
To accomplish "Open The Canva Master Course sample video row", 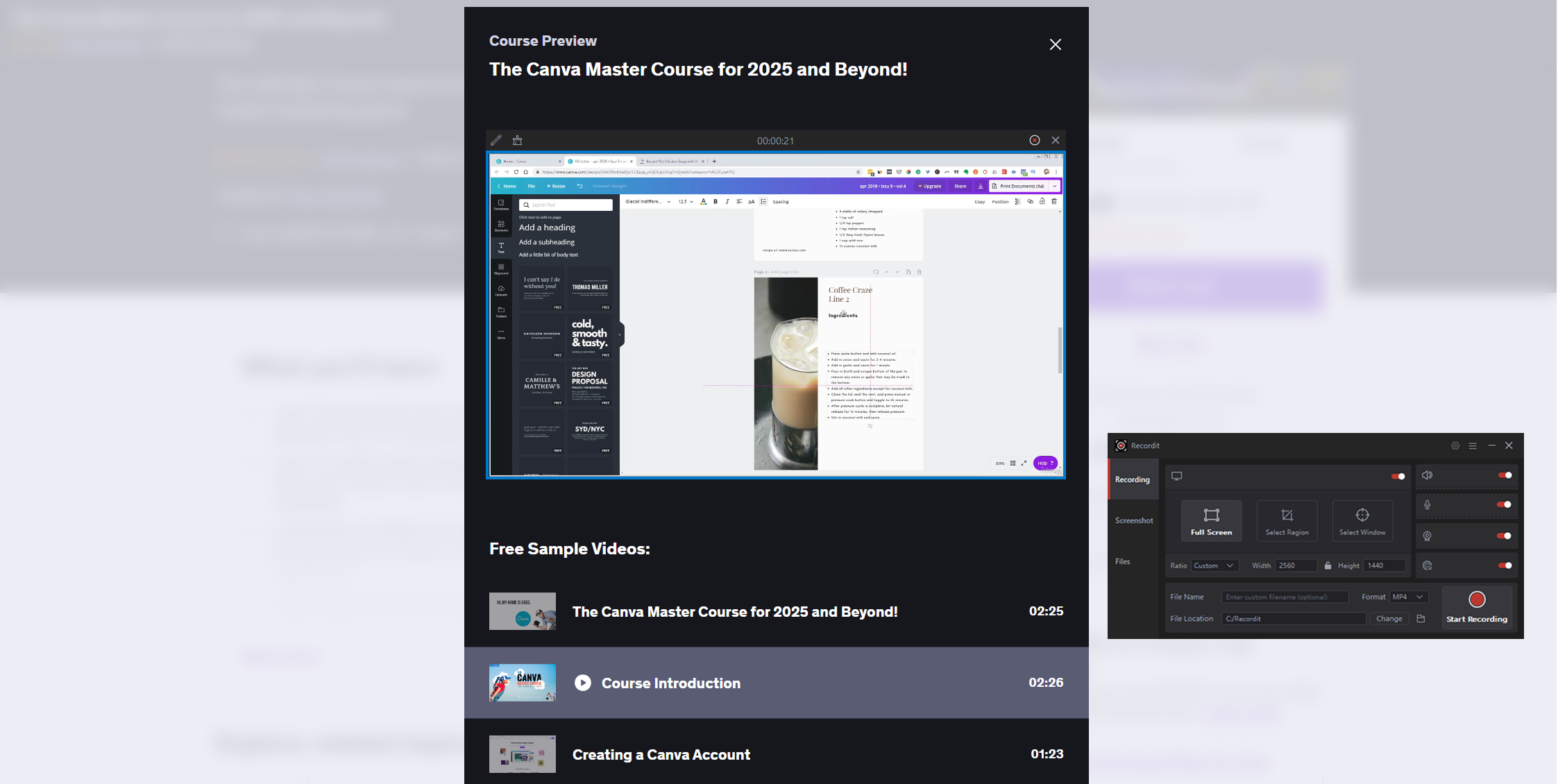I will [x=777, y=611].
